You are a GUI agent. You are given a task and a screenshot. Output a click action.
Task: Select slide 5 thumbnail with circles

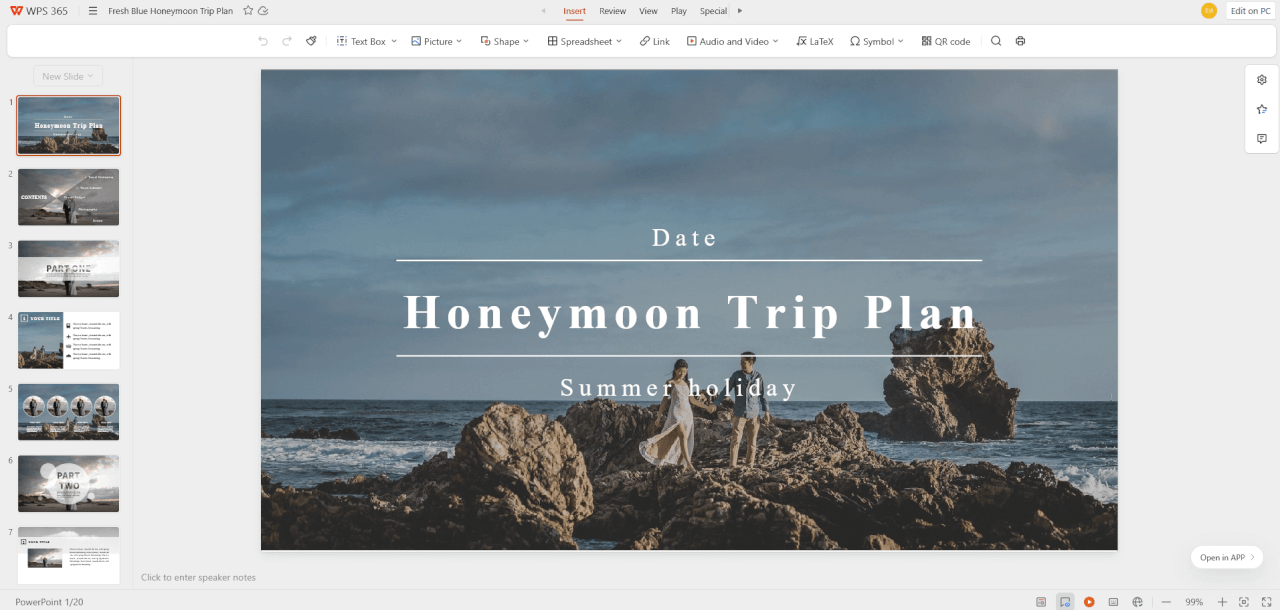pyautogui.click(x=68, y=412)
